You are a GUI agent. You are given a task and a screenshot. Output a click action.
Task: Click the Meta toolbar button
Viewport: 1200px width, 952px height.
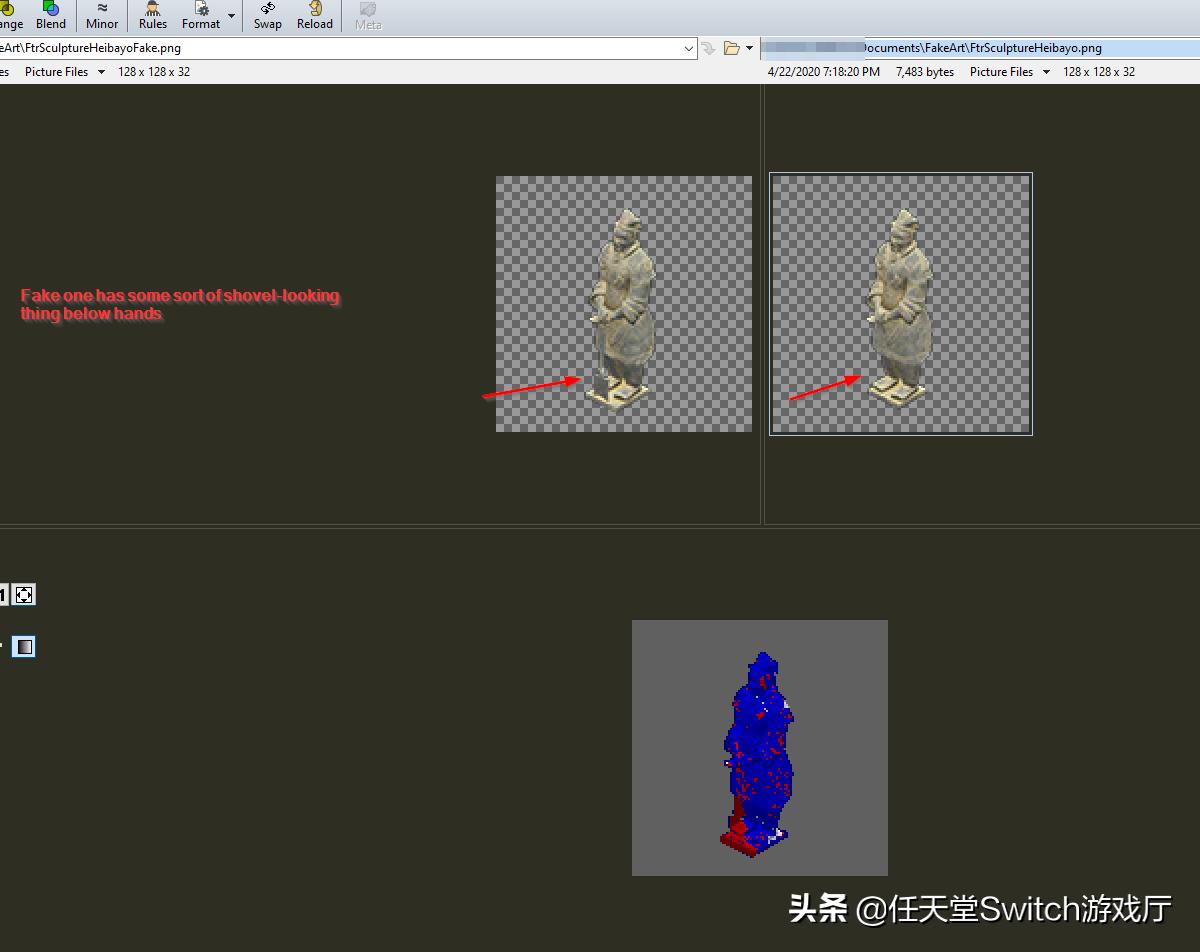click(x=368, y=16)
